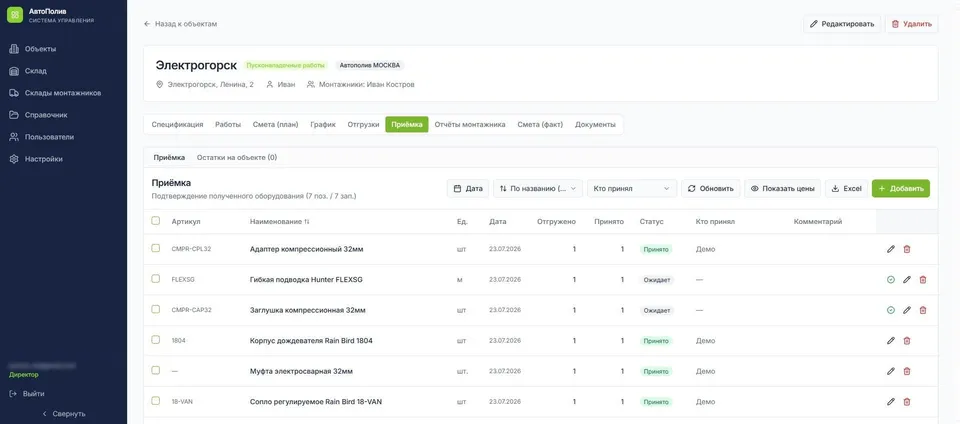Click the 18-VAN article cell

pyautogui.click(x=182, y=402)
